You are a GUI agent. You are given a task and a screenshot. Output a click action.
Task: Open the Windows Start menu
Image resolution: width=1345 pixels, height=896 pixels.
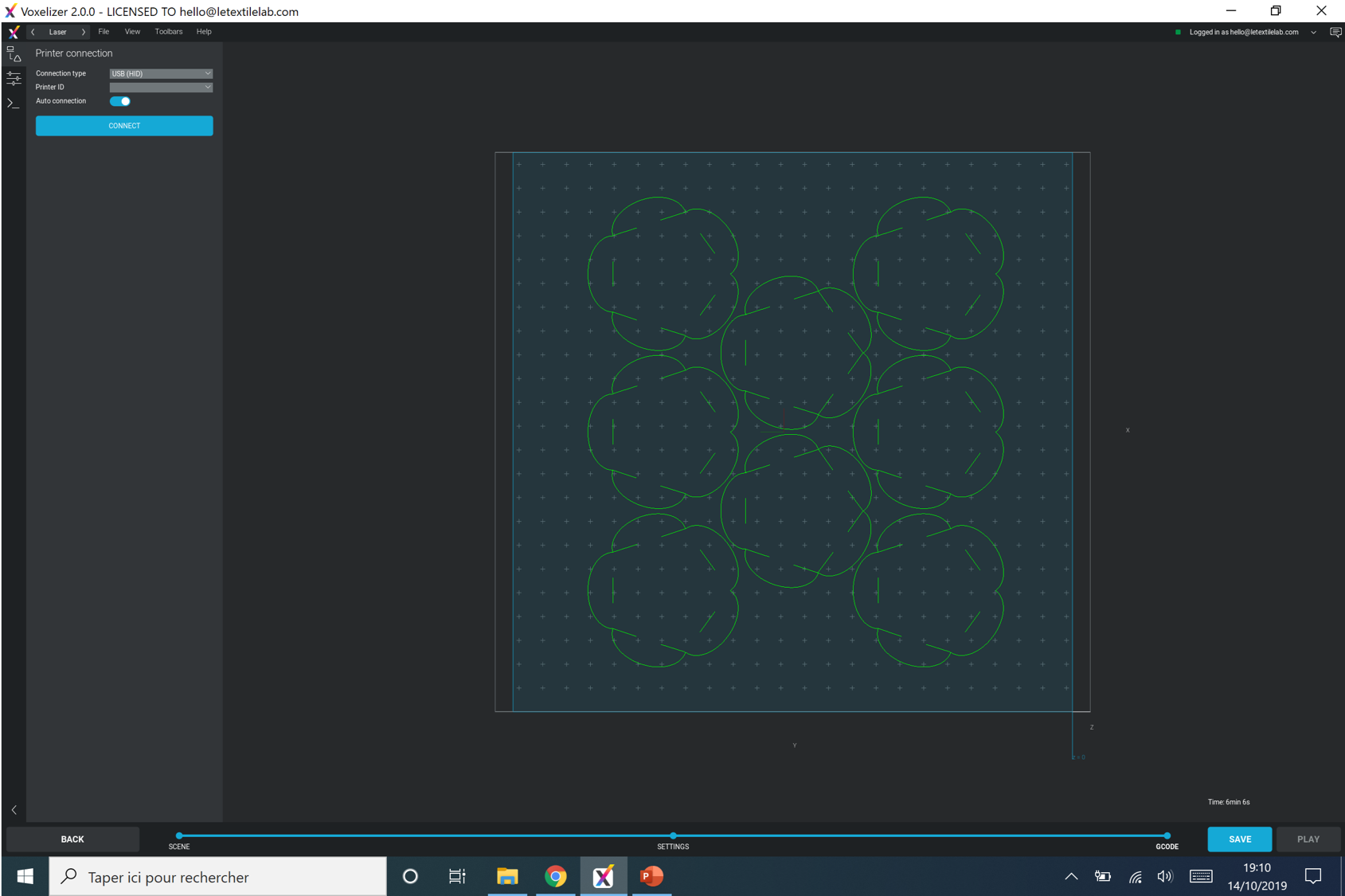(25, 876)
